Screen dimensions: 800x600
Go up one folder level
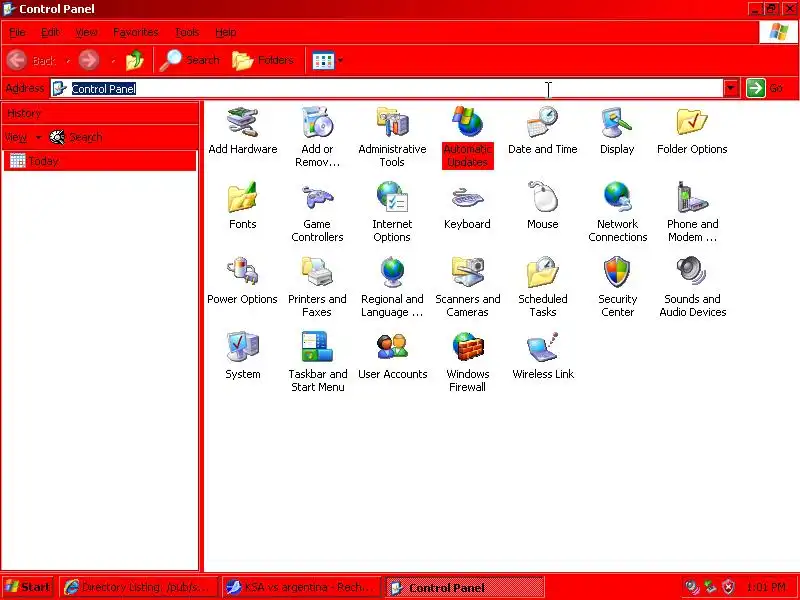(x=135, y=60)
